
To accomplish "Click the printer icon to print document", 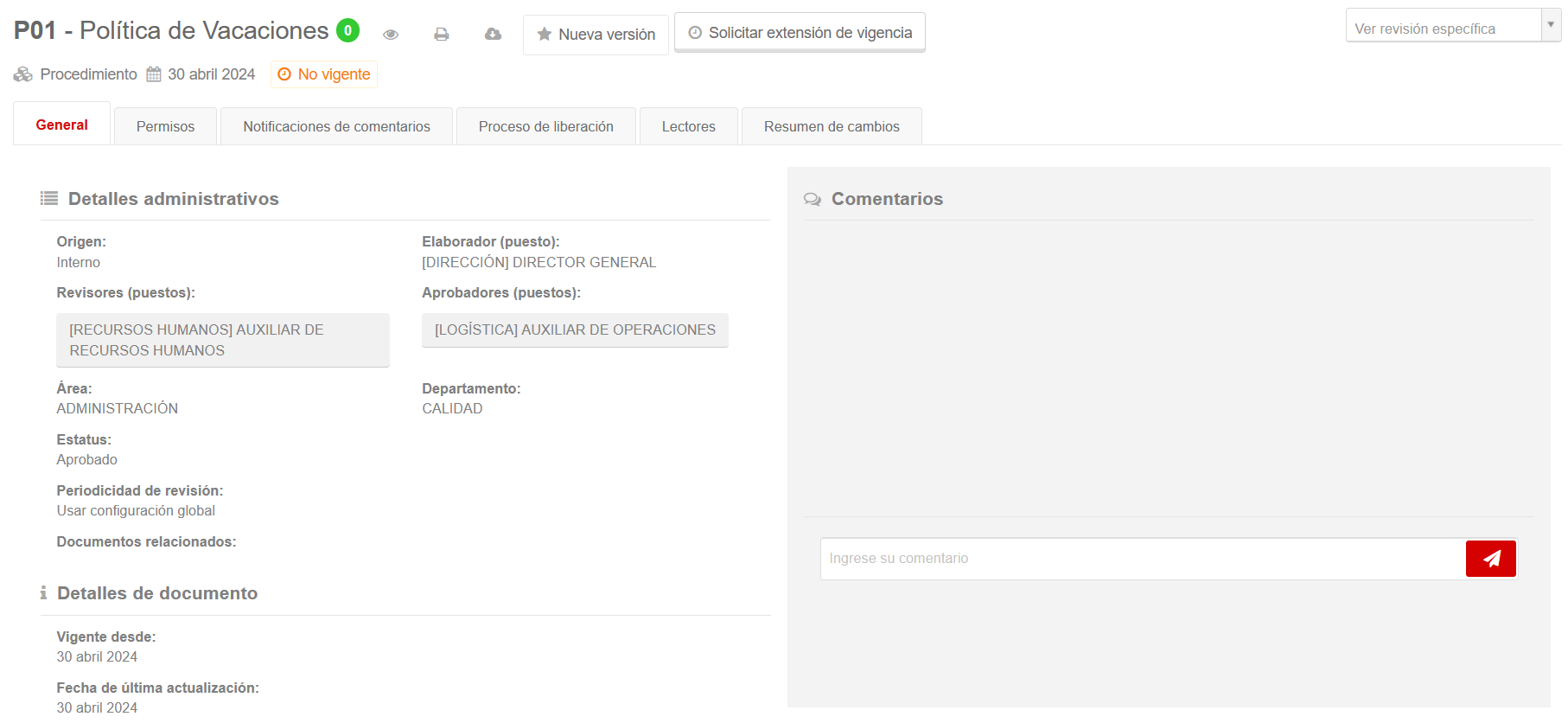I will [x=442, y=35].
